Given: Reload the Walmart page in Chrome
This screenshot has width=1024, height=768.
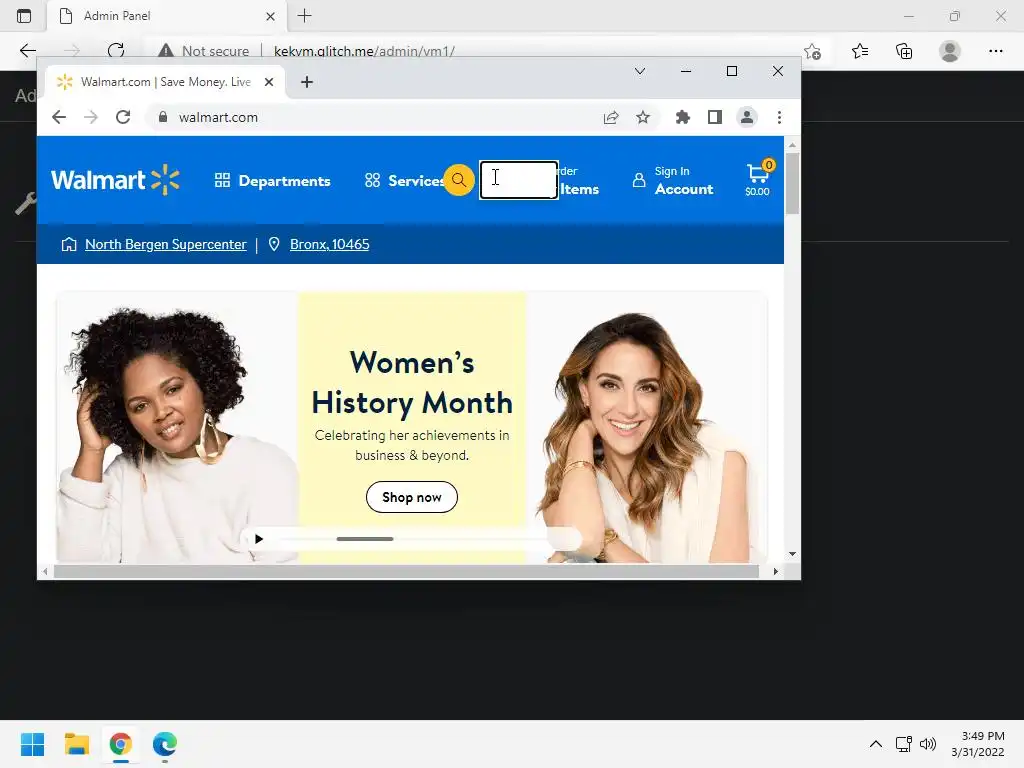Looking at the screenshot, I should point(123,118).
